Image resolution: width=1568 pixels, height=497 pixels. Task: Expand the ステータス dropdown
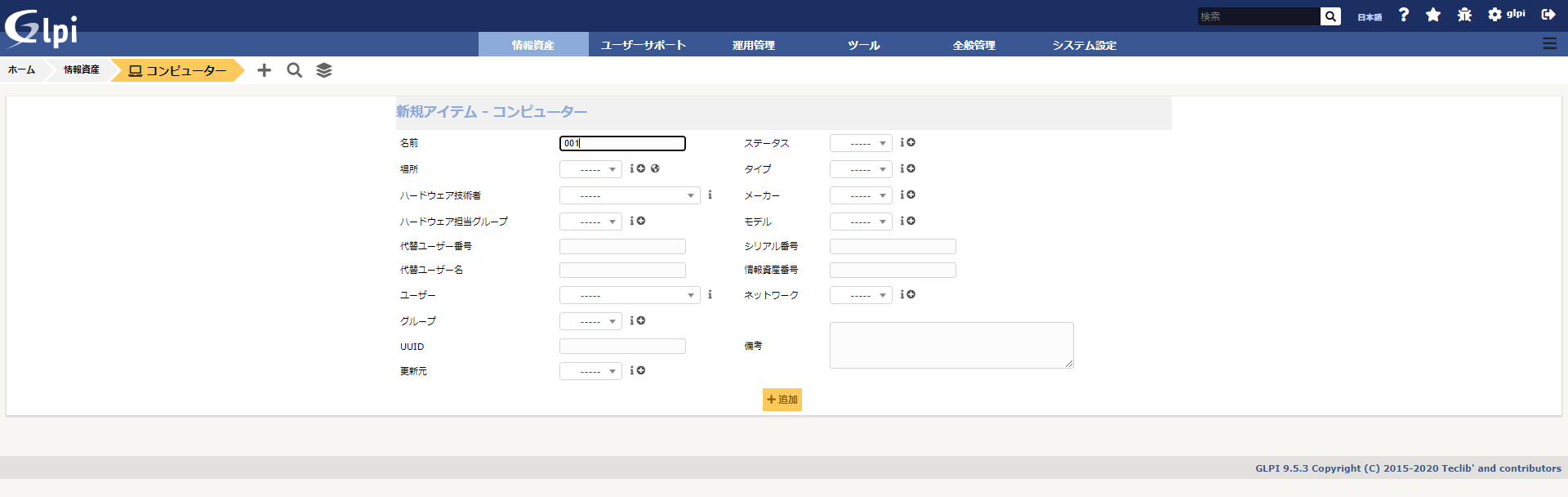[861, 143]
